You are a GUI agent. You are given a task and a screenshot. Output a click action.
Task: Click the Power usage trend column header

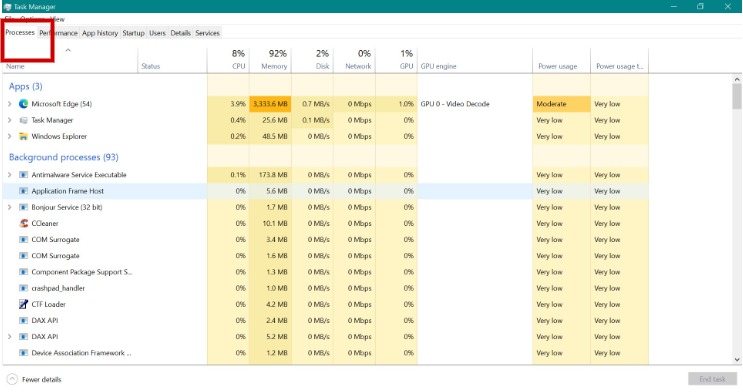tap(619, 60)
